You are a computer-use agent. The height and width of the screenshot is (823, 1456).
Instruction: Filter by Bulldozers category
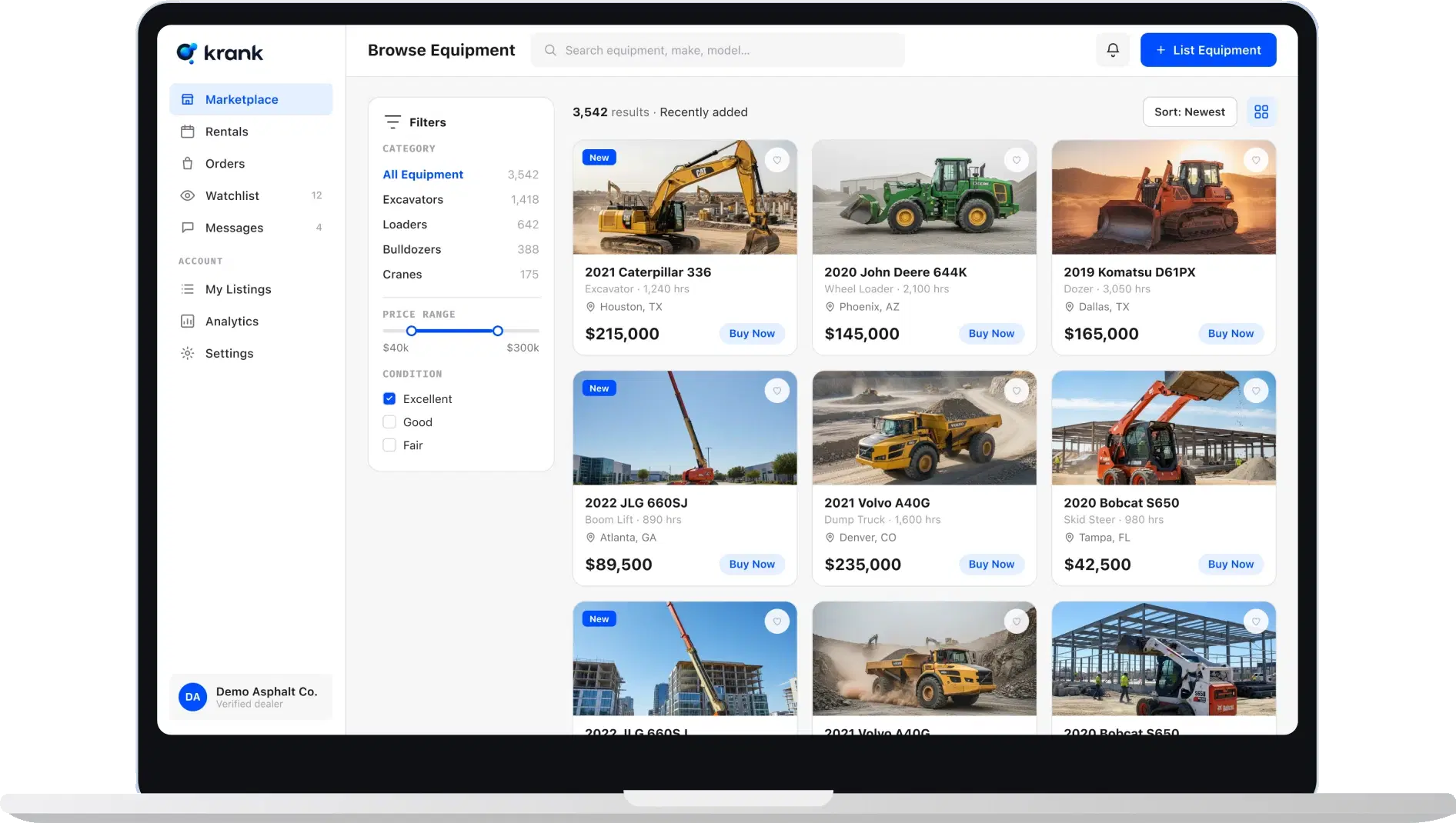461,250
